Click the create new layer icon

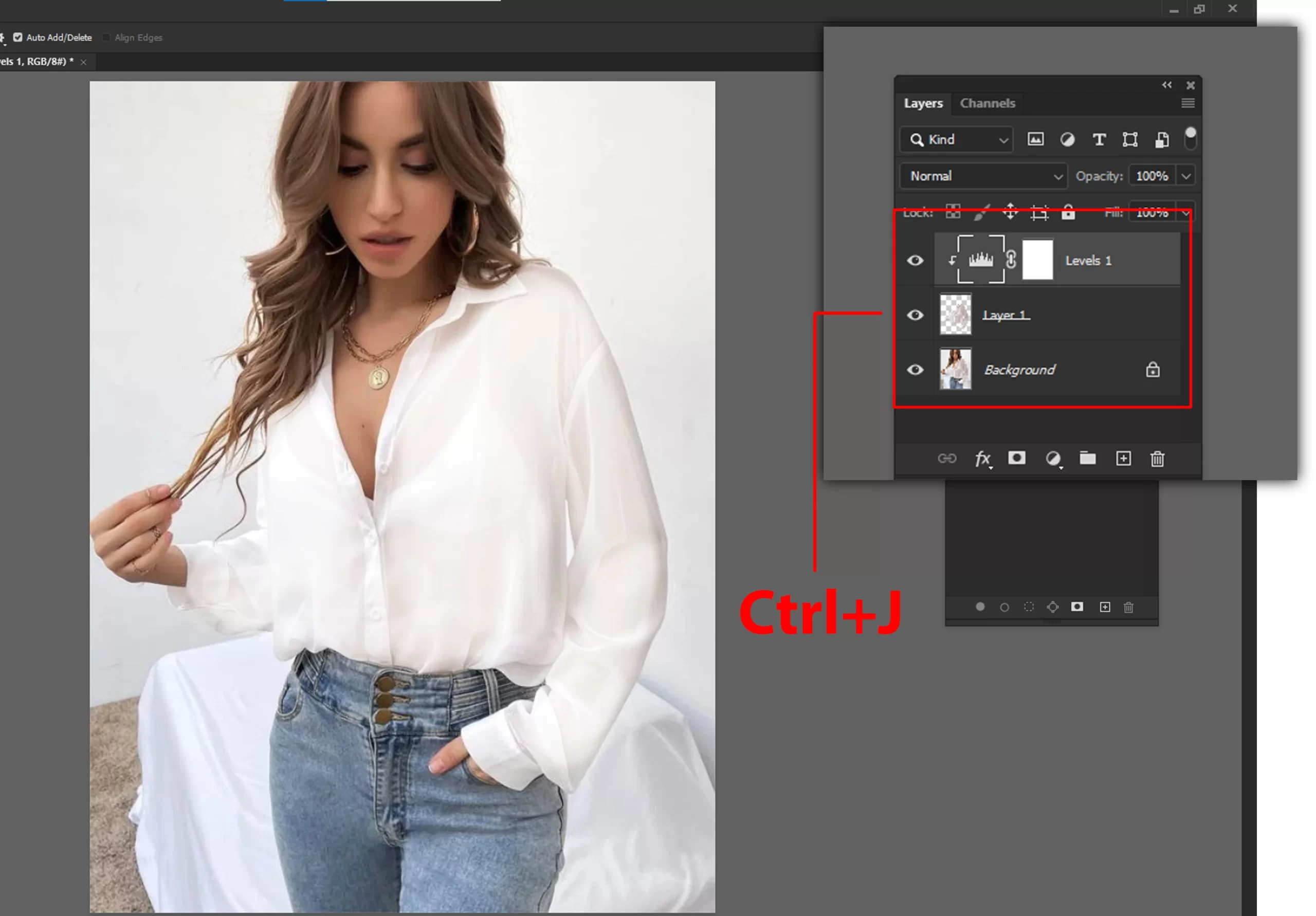(x=1123, y=459)
